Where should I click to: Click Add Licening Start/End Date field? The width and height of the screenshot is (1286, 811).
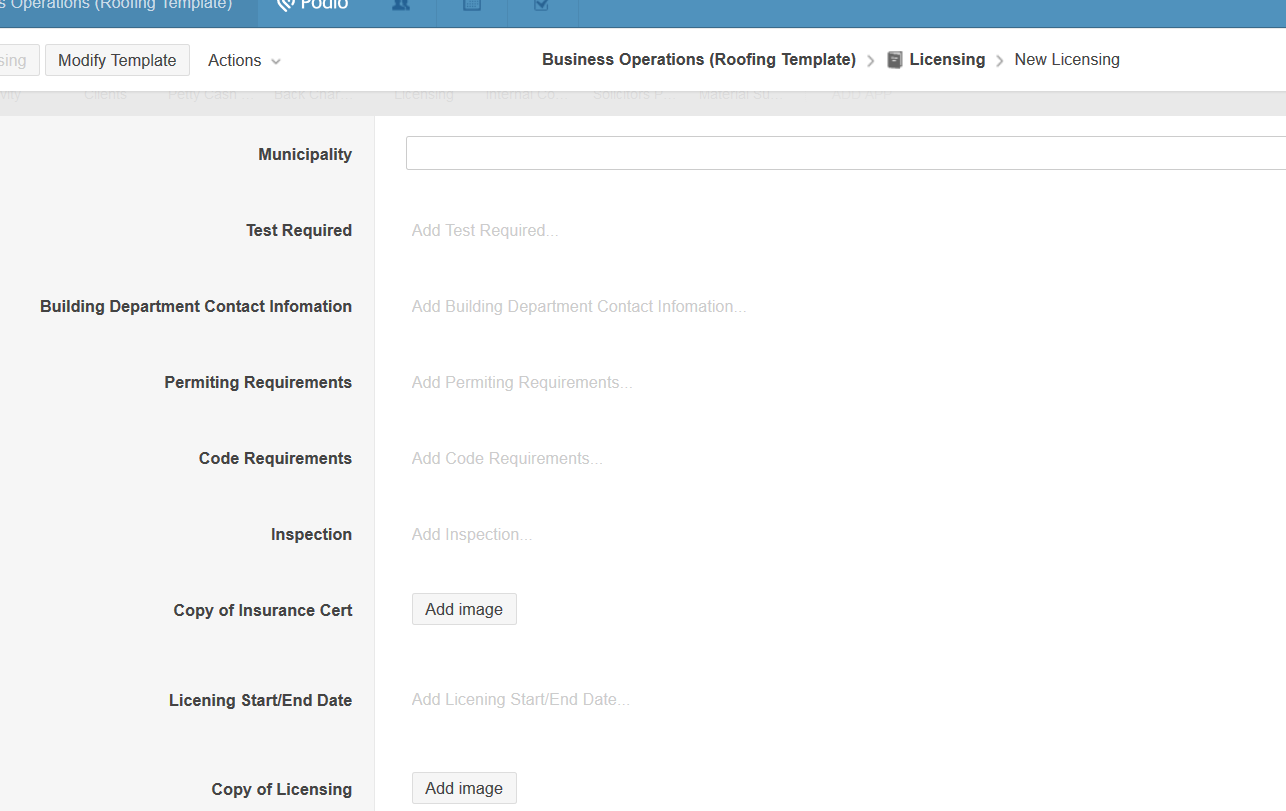(x=521, y=700)
